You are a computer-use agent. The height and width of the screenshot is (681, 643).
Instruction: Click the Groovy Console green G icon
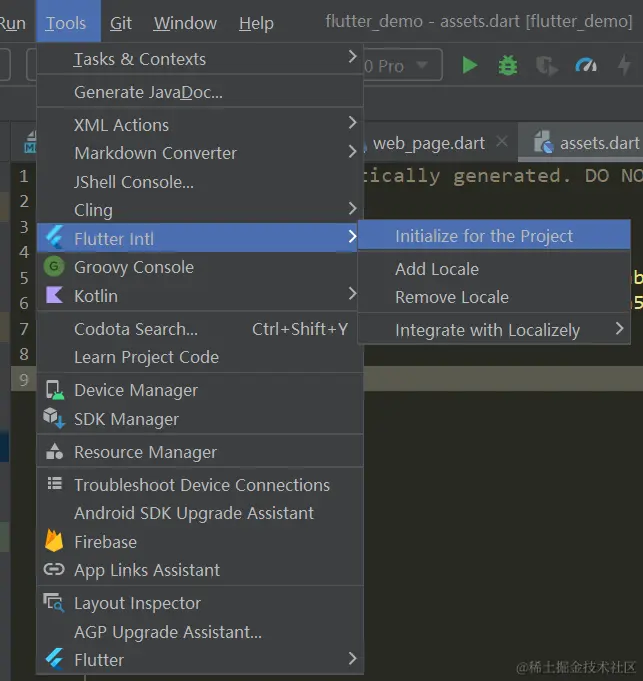(x=54, y=266)
